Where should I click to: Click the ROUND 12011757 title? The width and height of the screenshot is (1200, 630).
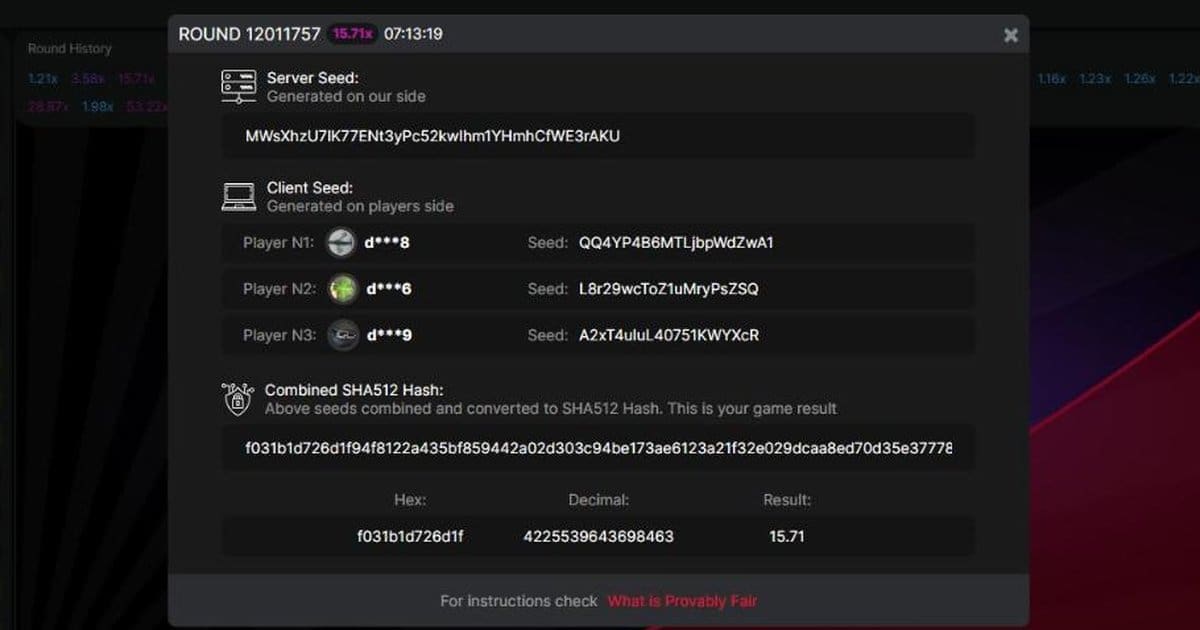[250, 34]
